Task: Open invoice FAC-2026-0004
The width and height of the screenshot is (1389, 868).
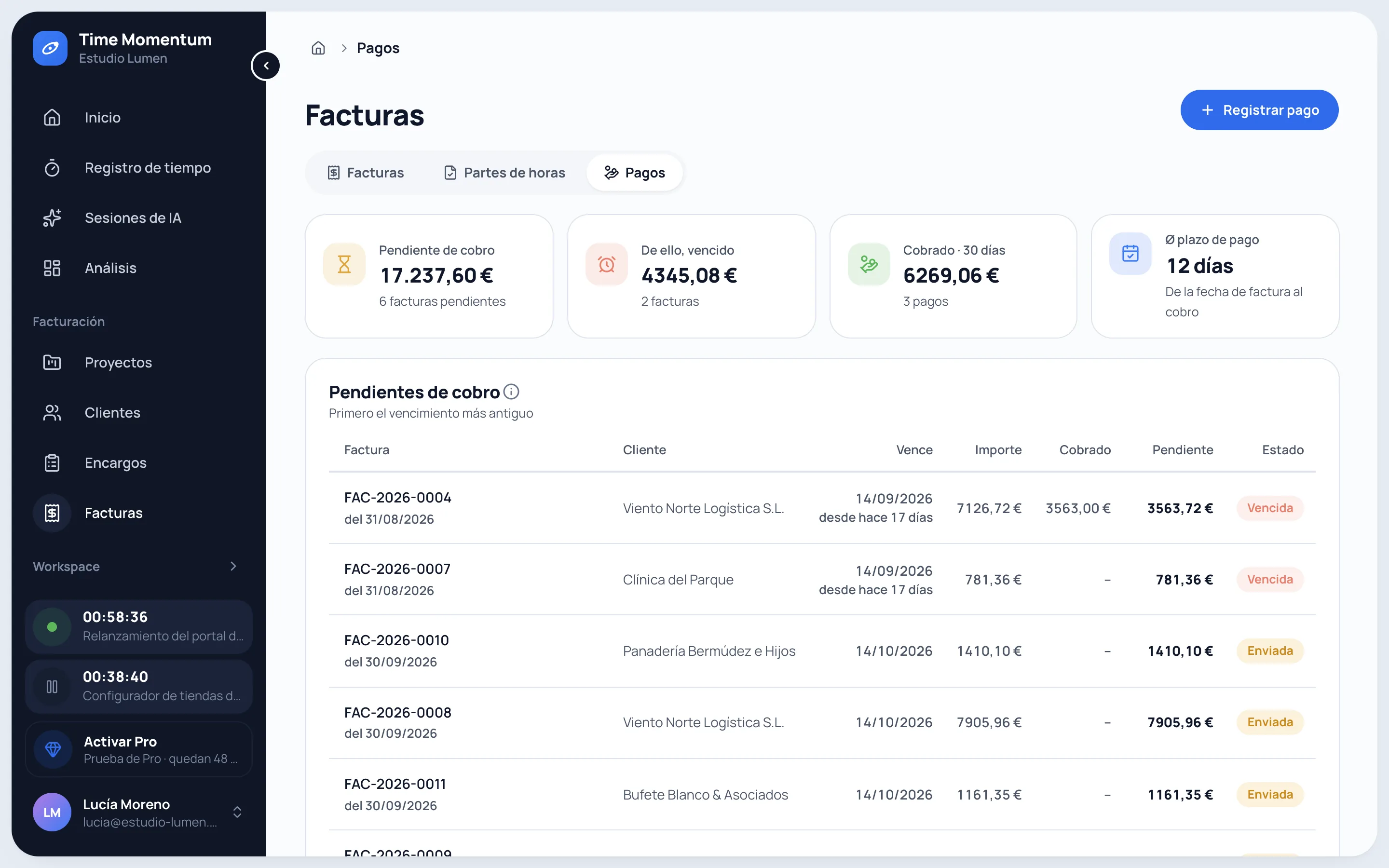Action: point(398,498)
